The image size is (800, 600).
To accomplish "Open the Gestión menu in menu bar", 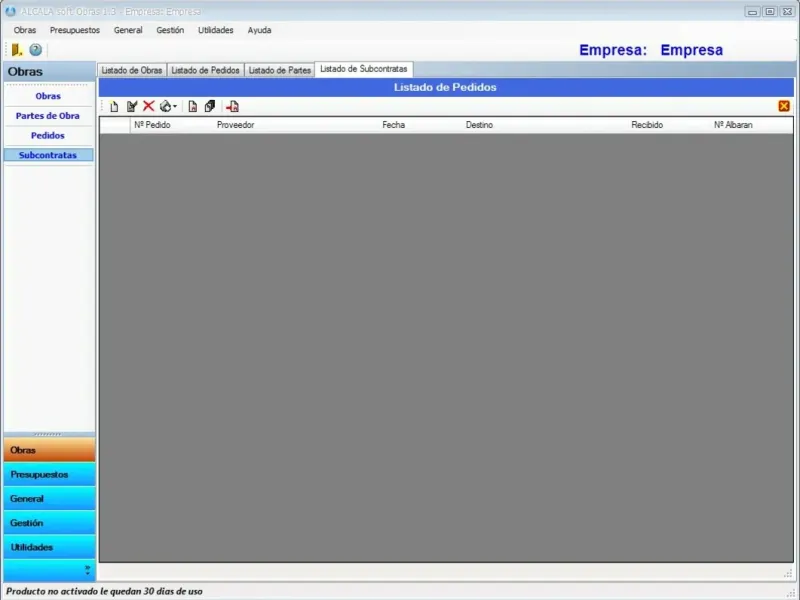I will pyautogui.click(x=170, y=30).
